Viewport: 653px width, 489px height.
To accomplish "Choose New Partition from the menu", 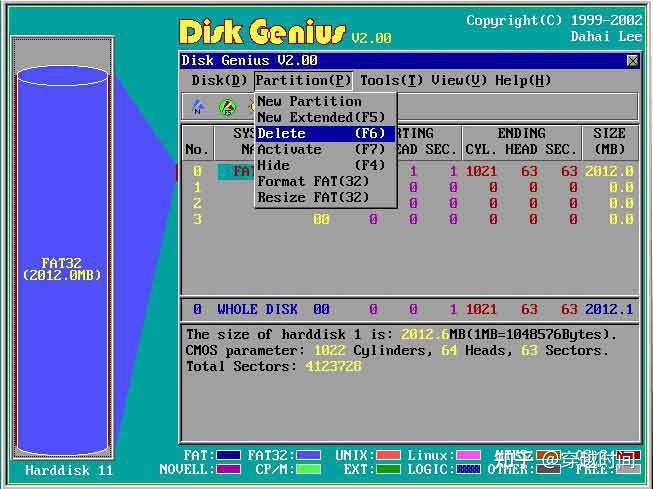I will (326, 101).
